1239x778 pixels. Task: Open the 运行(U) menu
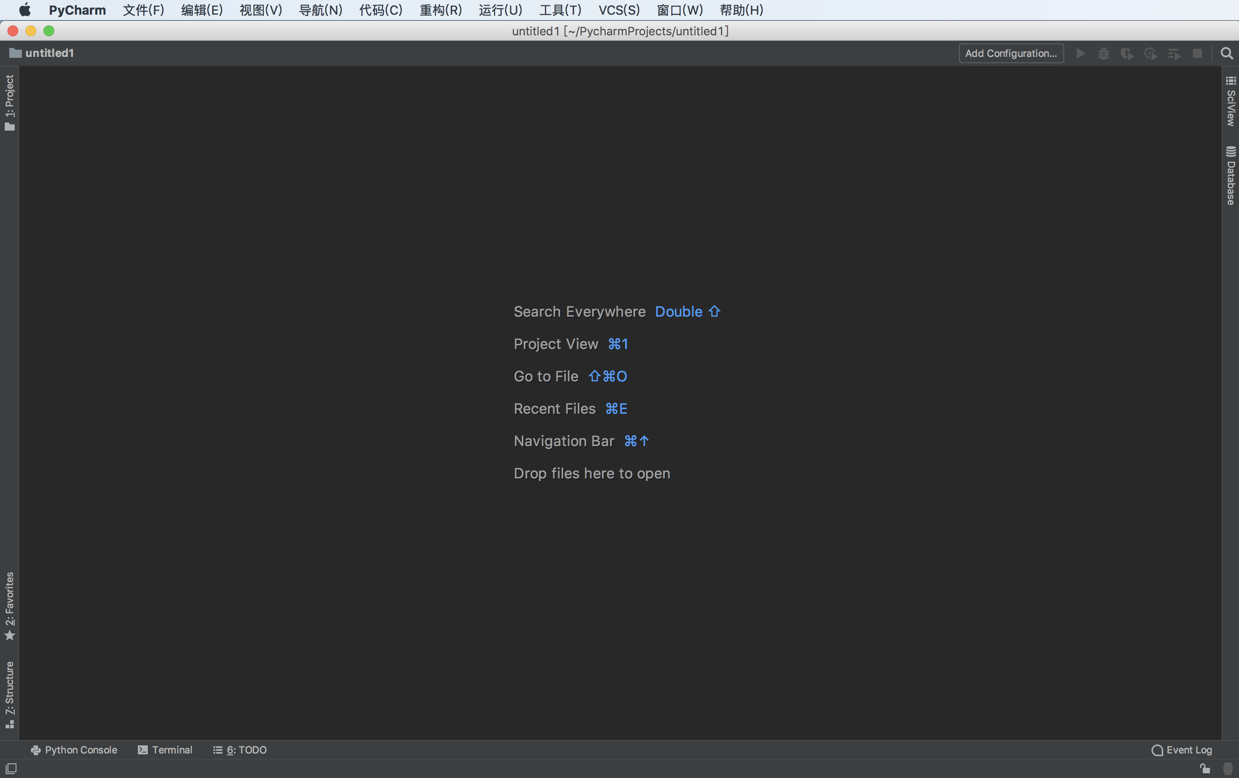(x=500, y=10)
